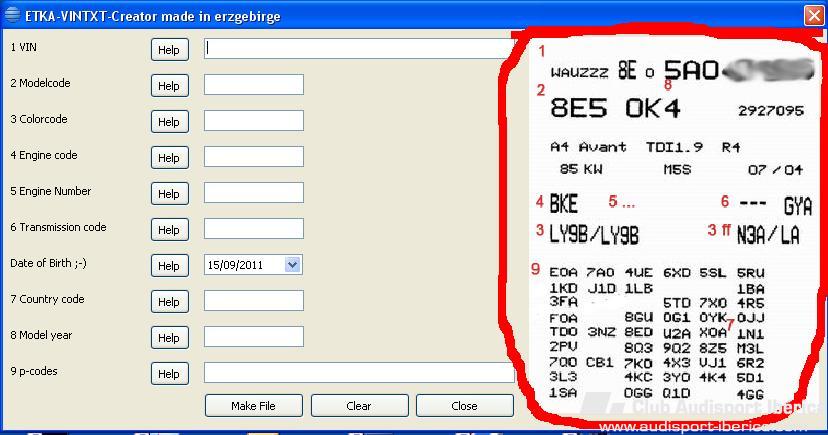Click Help next to 7 Country code

tap(170, 301)
